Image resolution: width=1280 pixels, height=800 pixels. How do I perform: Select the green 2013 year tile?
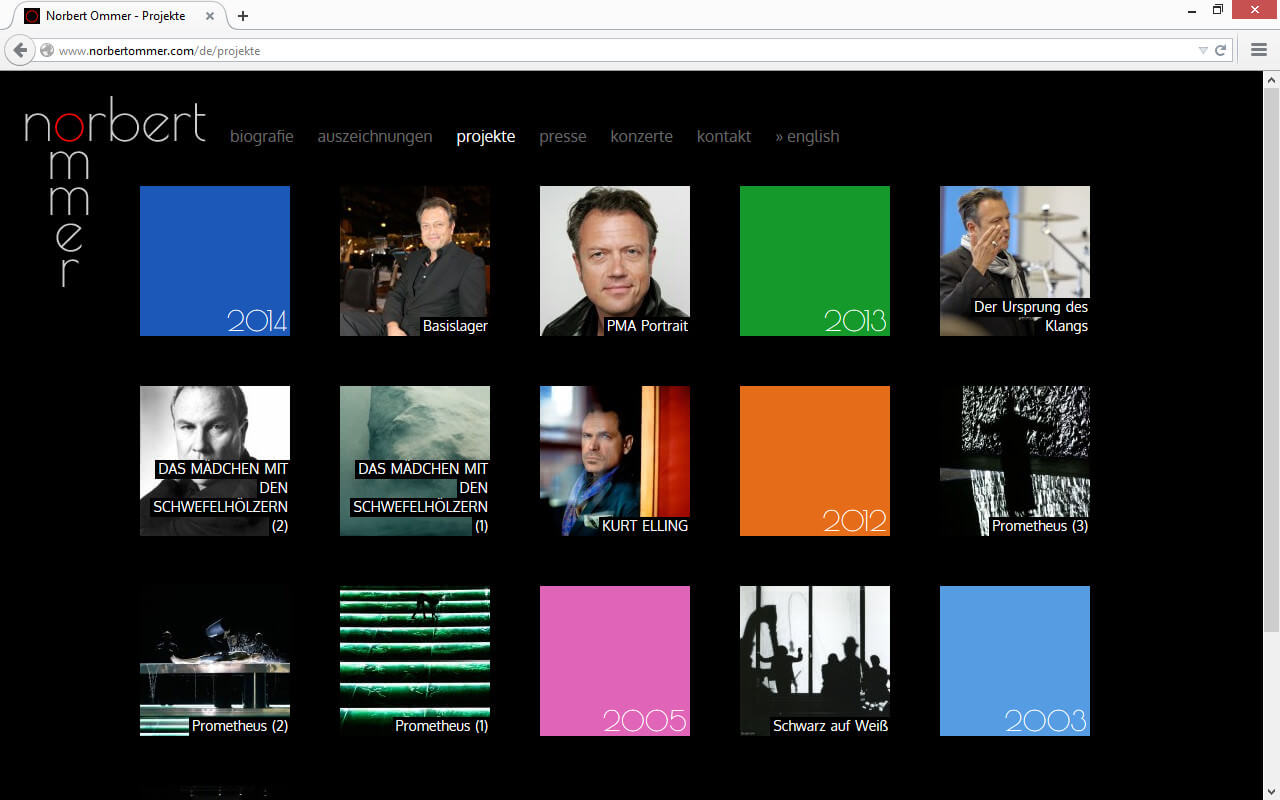[x=815, y=261]
